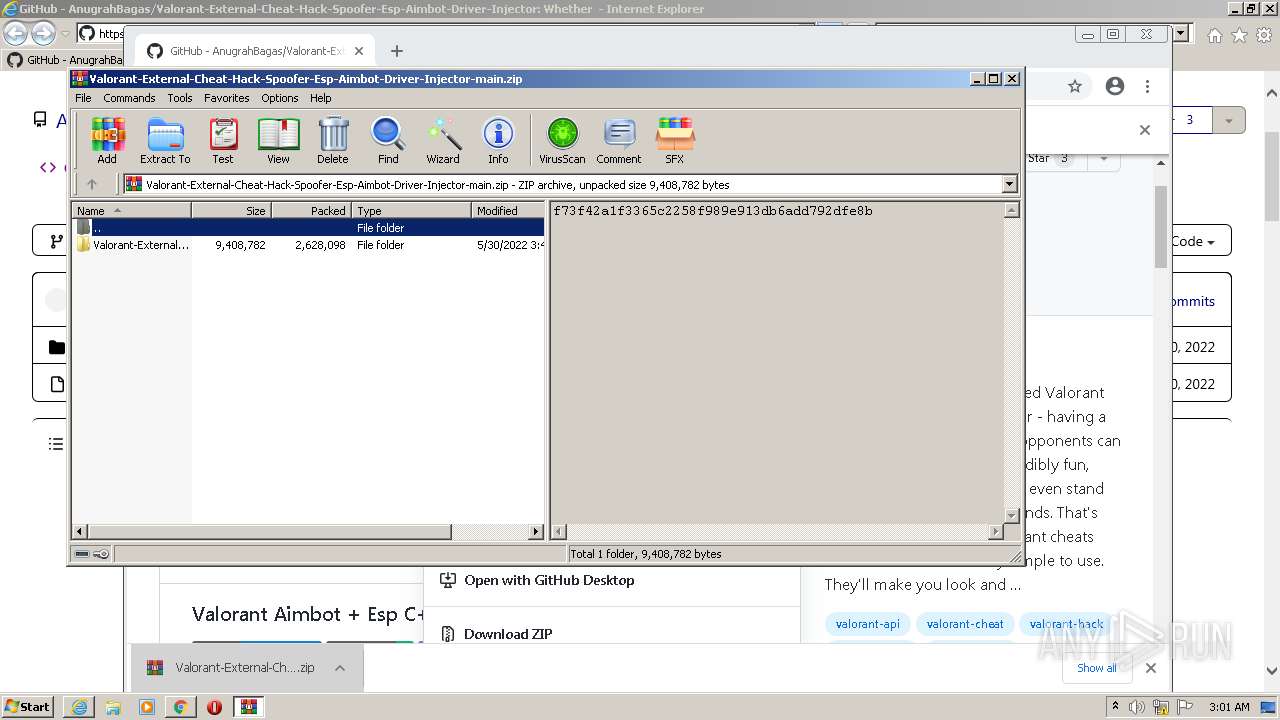Open the Windows Start menu
1280x720 pixels.
click(27, 706)
